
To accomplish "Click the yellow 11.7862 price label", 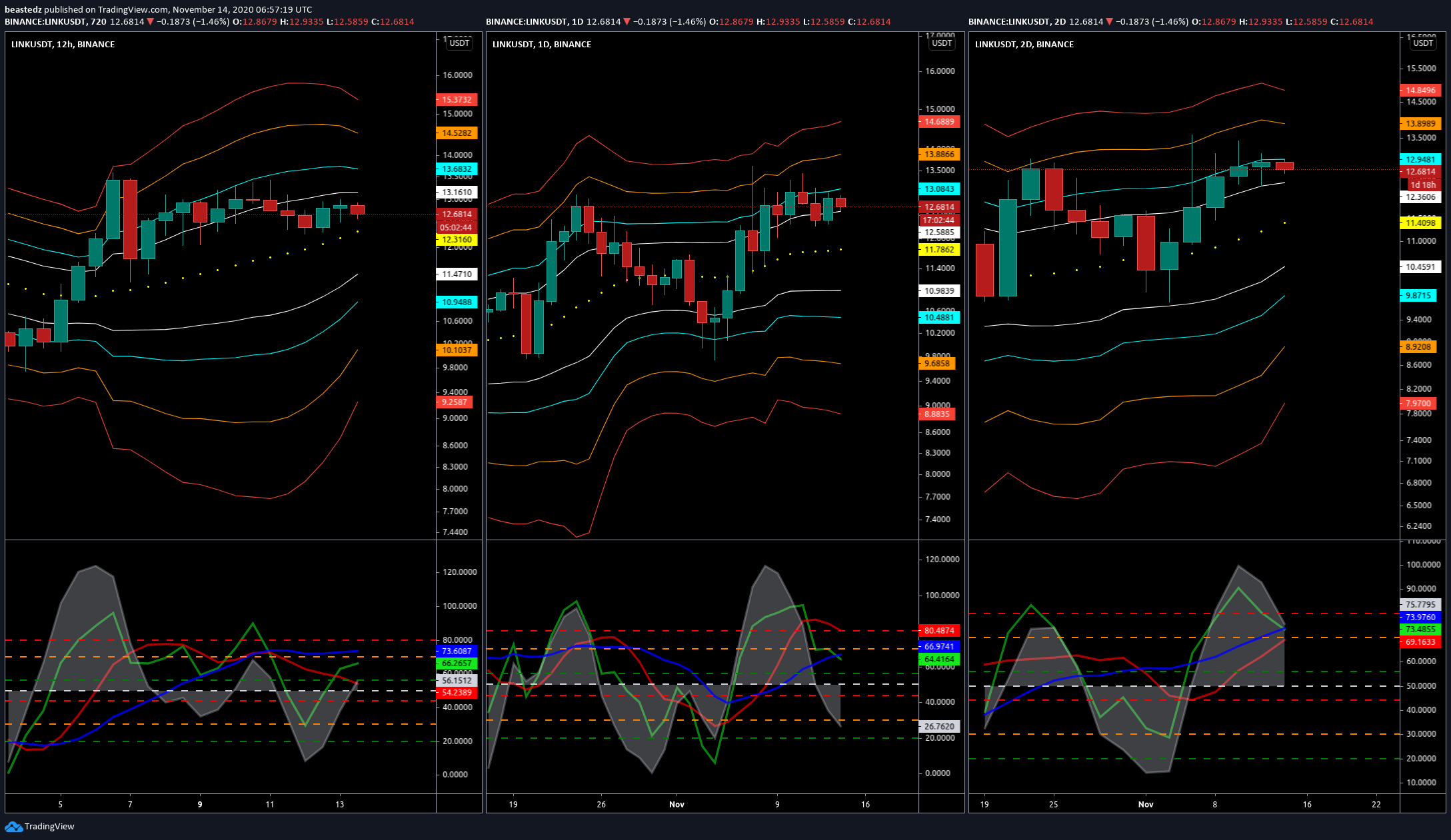I will 939,250.
